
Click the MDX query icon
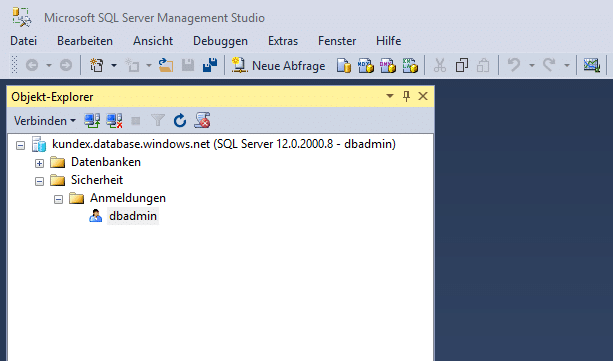(x=366, y=66)
